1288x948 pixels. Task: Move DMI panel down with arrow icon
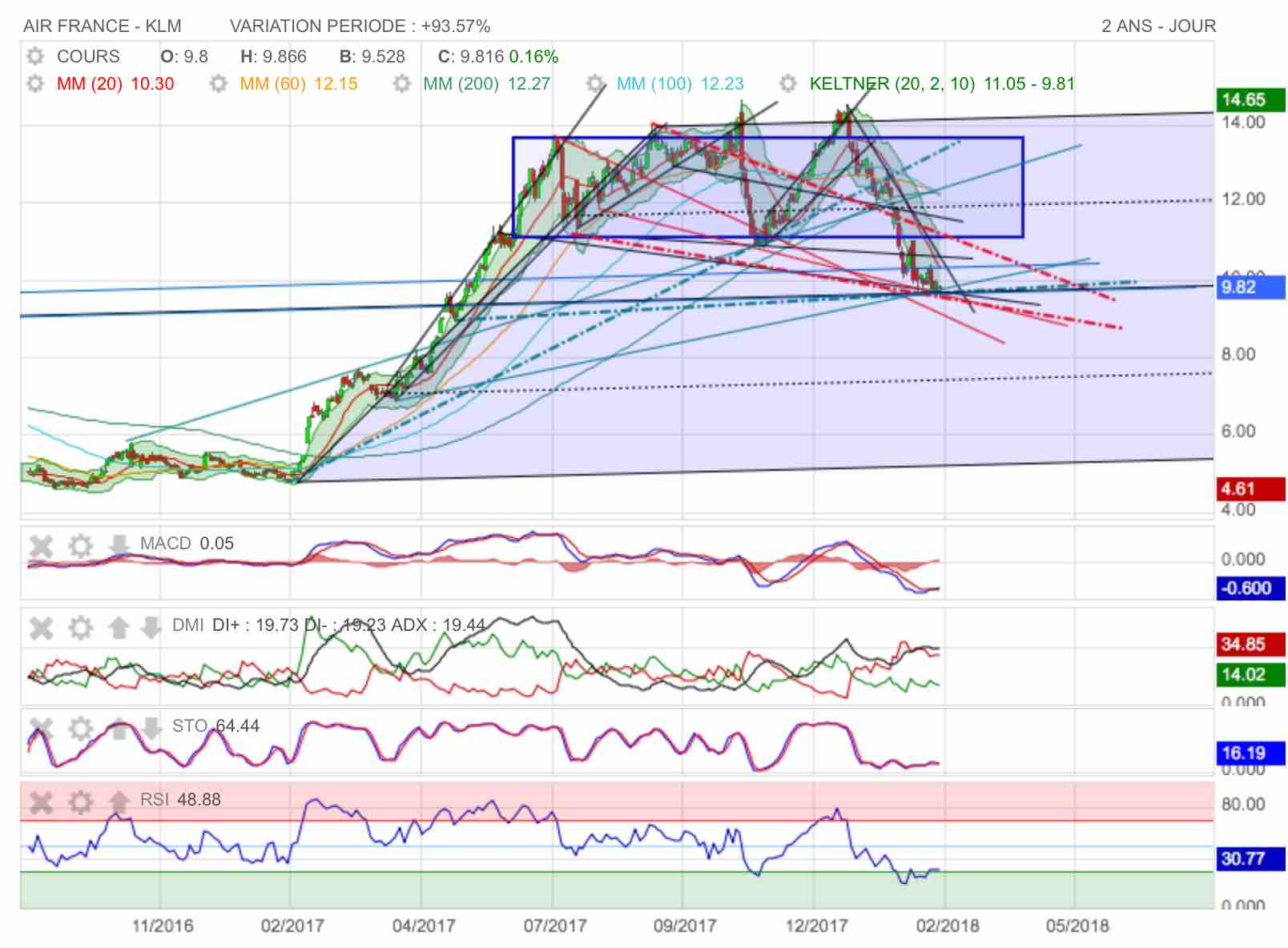tap(151, 627)
